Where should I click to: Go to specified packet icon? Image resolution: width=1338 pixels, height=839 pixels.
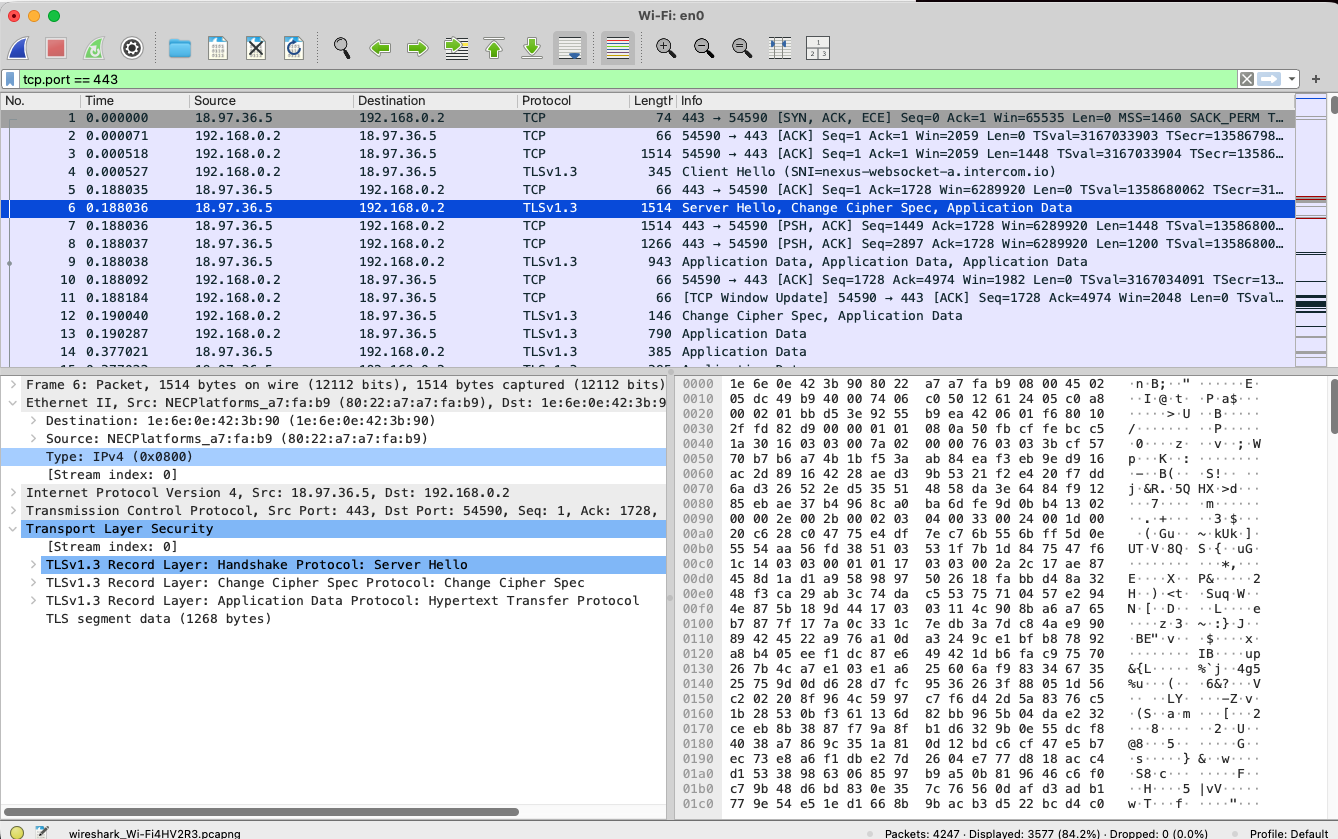click(456, 48)
